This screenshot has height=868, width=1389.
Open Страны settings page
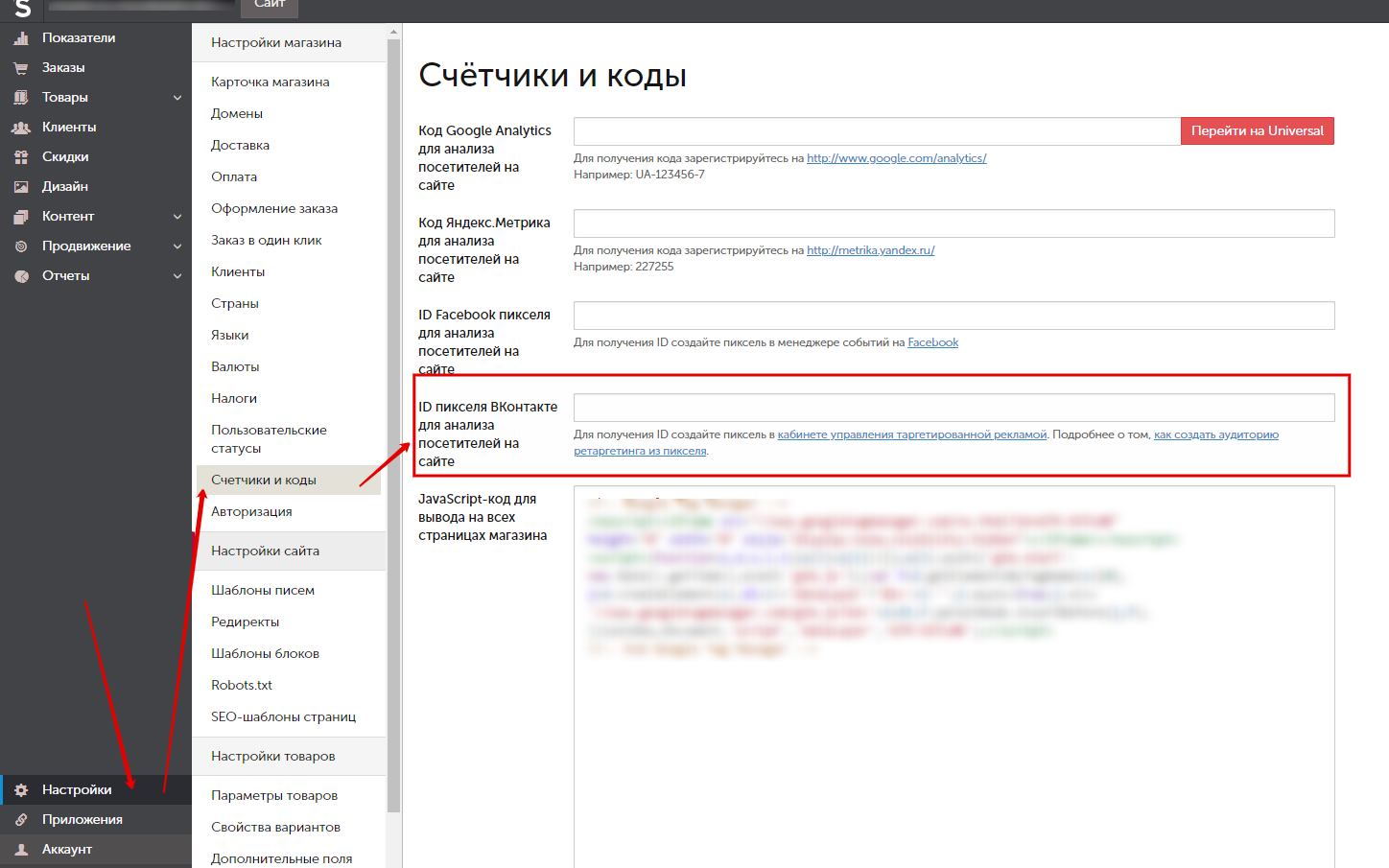tap(235, 304)
